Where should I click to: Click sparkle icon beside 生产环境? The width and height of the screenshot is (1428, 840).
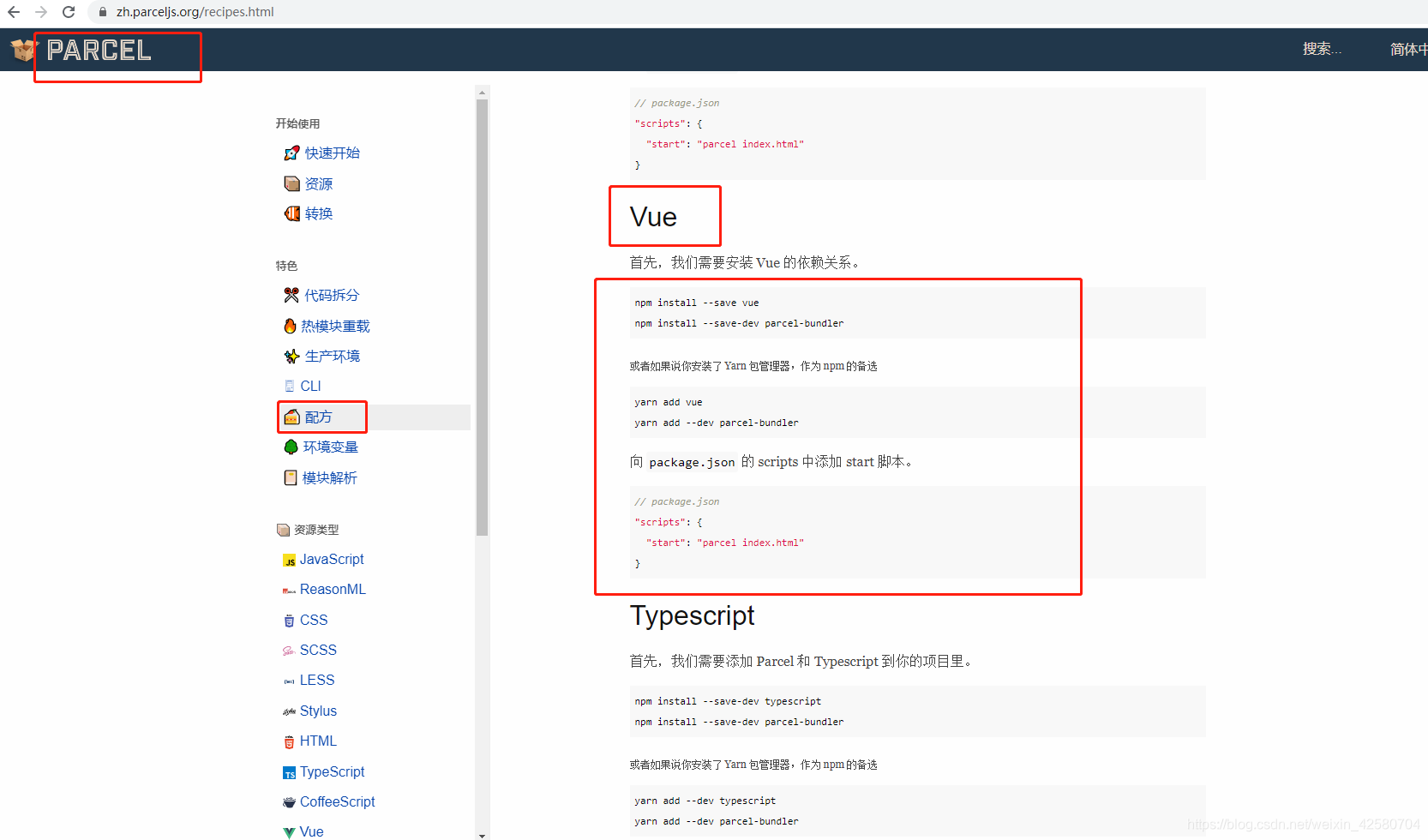pos(291,356)
